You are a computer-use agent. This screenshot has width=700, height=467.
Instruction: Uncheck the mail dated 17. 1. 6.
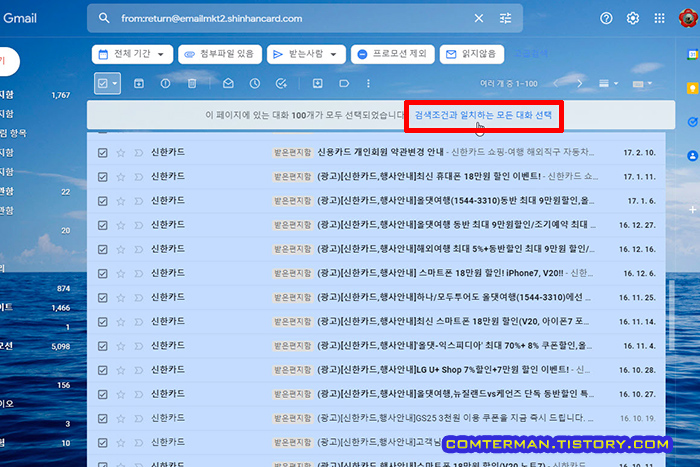click(x=103, y=201)
